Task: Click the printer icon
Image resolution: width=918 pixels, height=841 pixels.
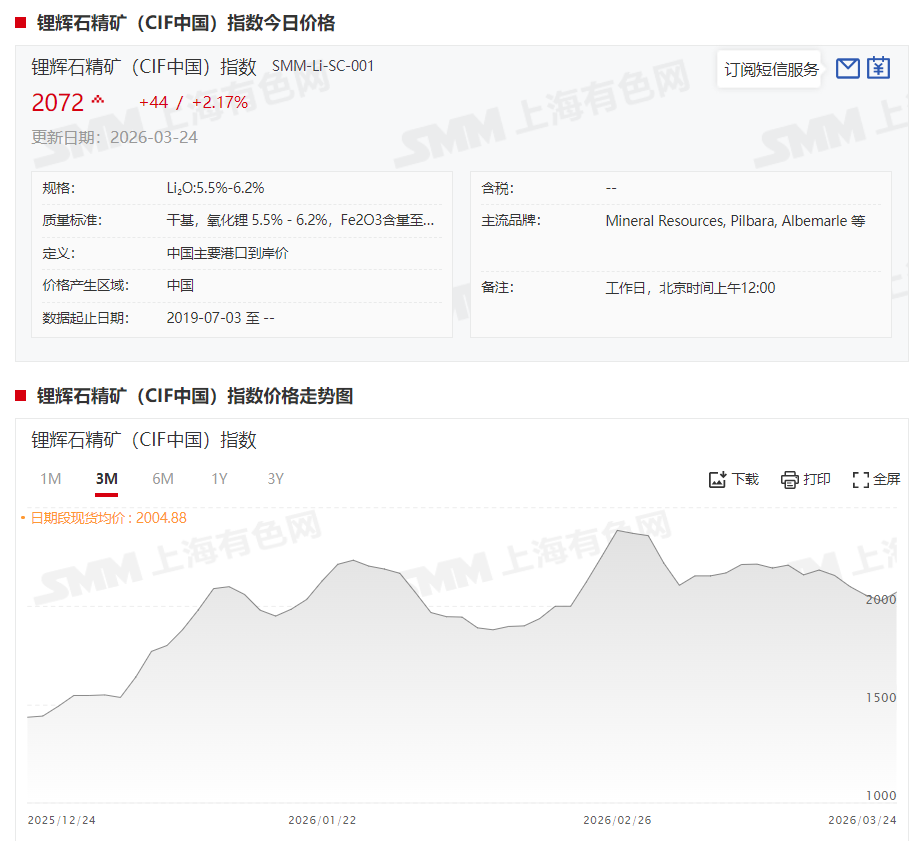Action: coord(789,480)
